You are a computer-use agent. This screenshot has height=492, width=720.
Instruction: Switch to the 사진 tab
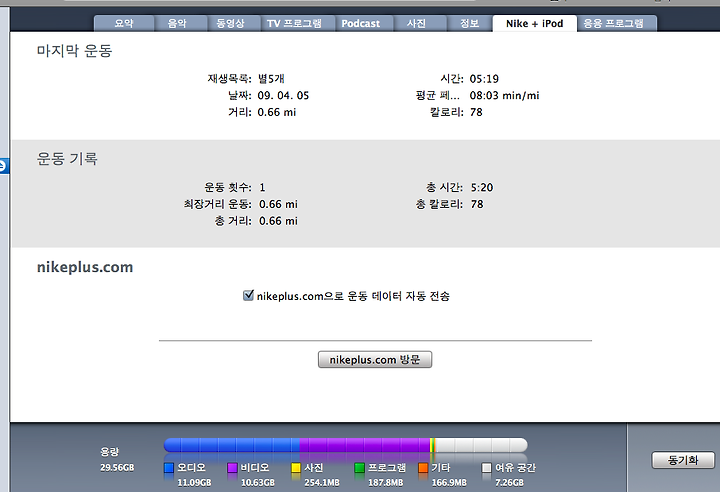[x=416, y=23]
